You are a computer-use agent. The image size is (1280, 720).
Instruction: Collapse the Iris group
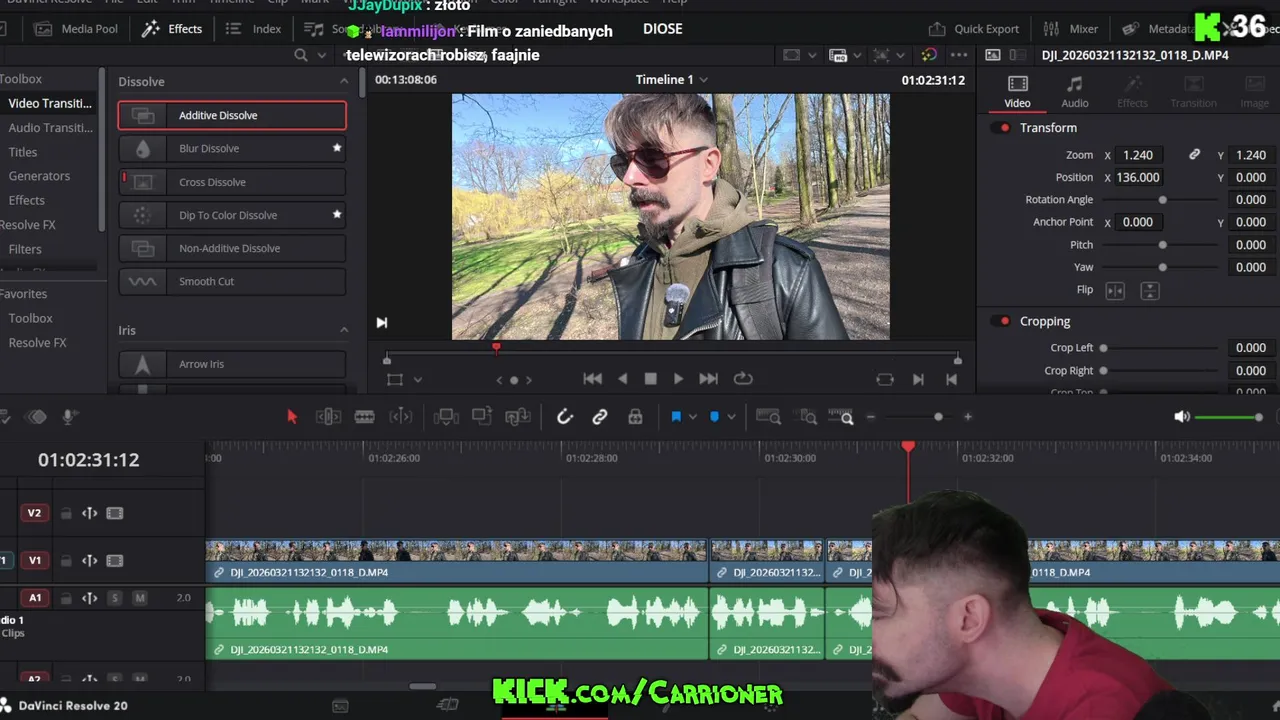click(344, 330)
